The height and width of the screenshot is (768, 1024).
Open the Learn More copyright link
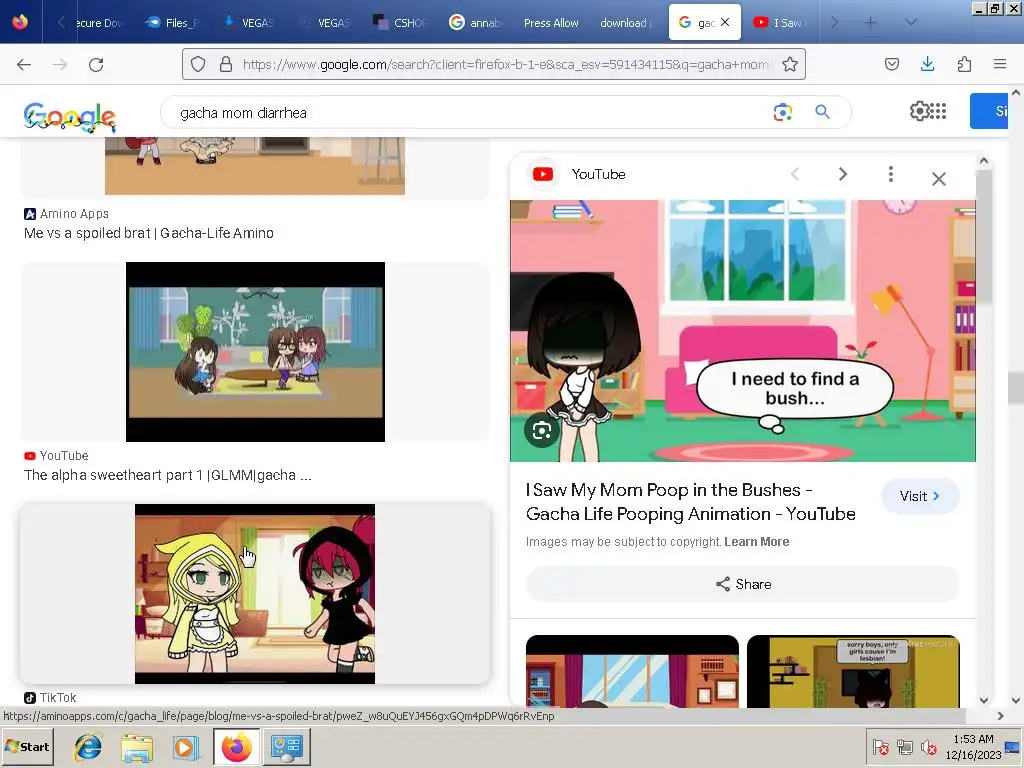(756, 541)
